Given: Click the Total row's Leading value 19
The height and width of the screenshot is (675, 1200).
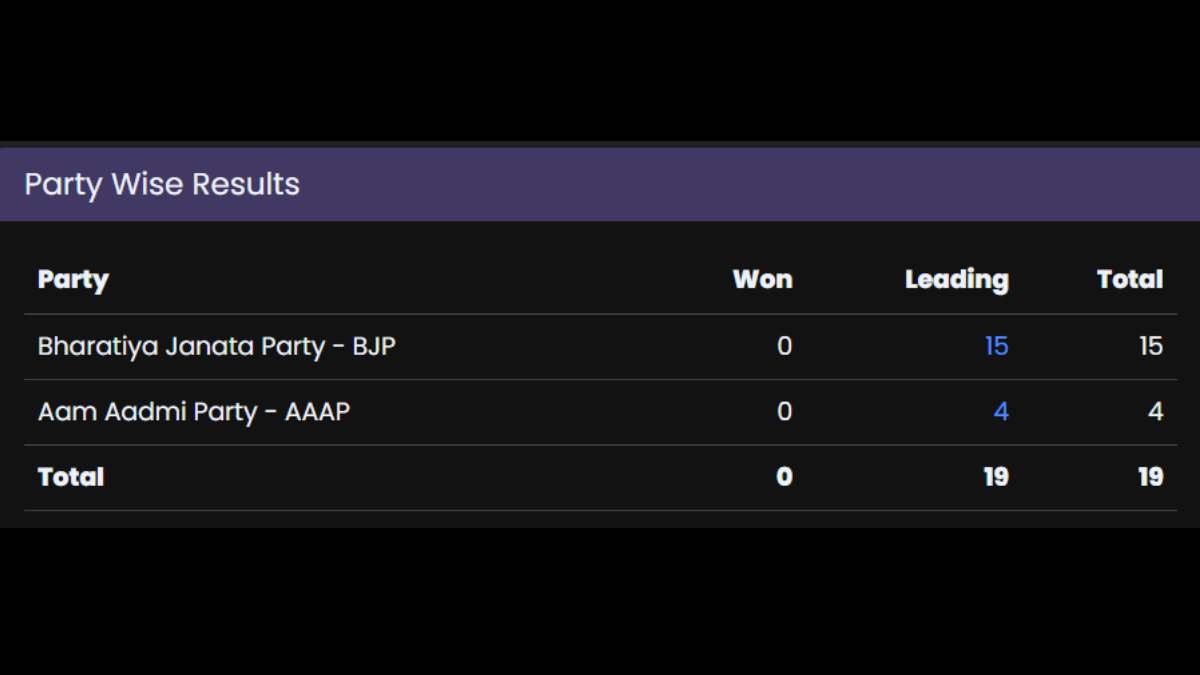Looking at the screenshot, I should (x=995, y=477).
